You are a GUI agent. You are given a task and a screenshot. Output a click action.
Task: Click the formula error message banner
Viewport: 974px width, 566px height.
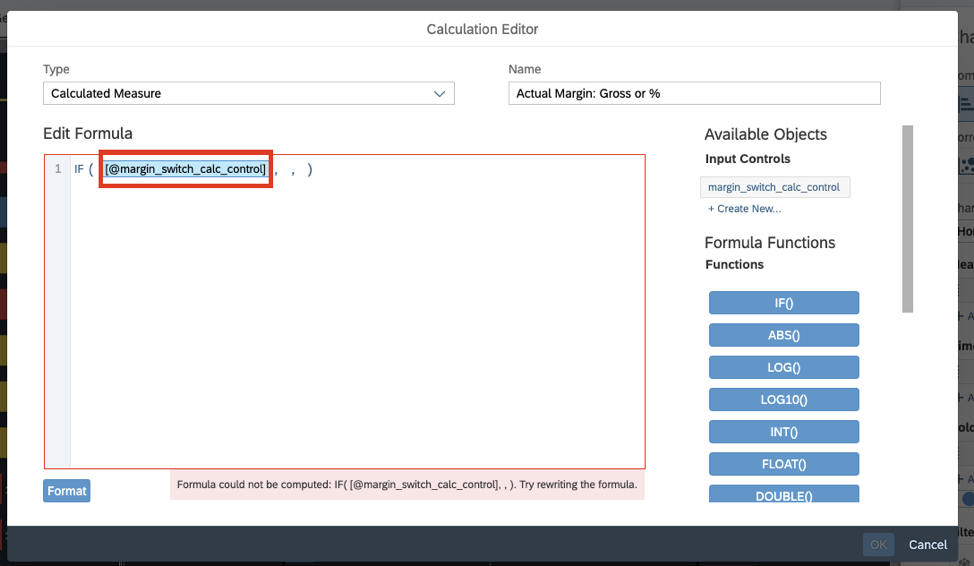tap(406, 485)
